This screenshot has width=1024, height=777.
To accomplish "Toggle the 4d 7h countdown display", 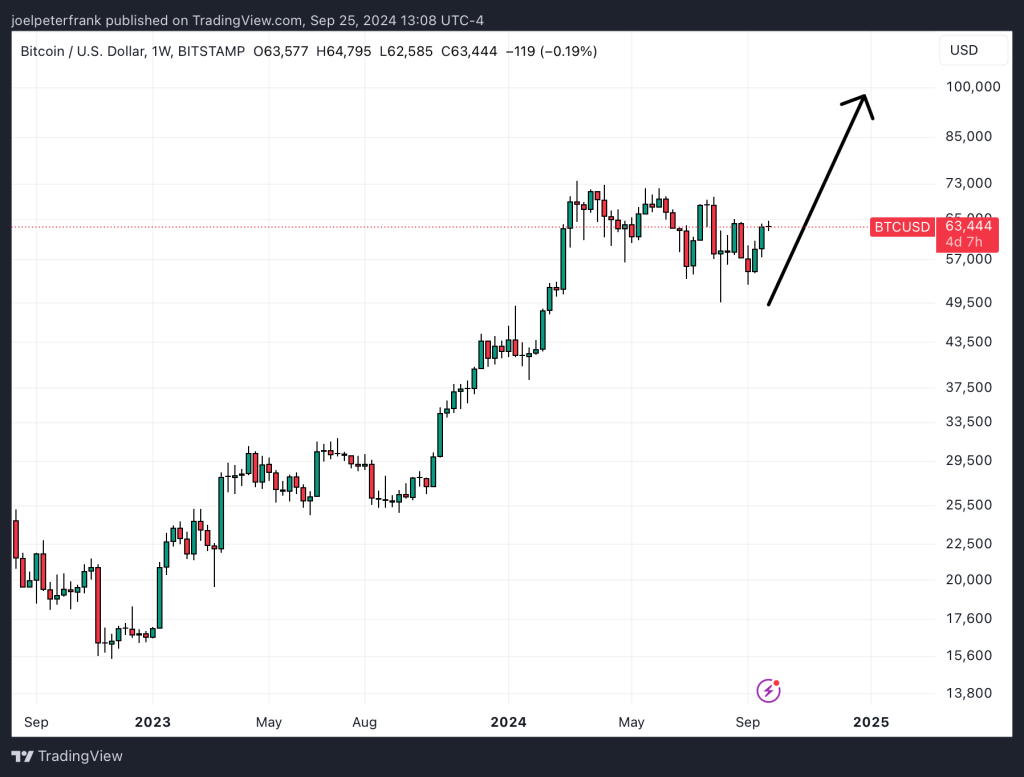I will (966, 242).
